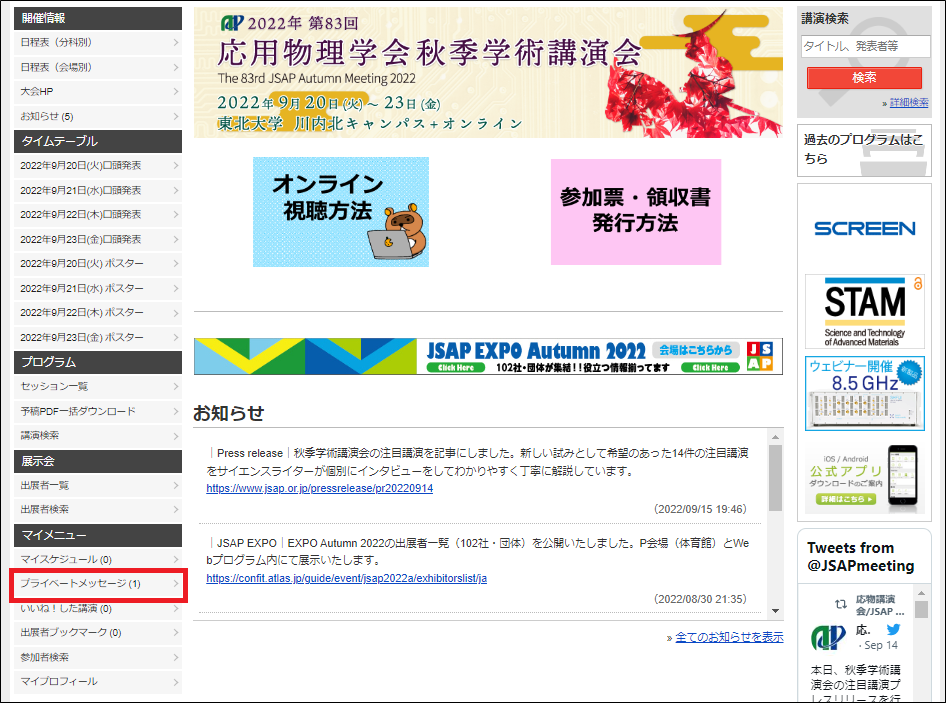Focus the タイトル、発表者等 search field
946x703 pixels.
864,46
